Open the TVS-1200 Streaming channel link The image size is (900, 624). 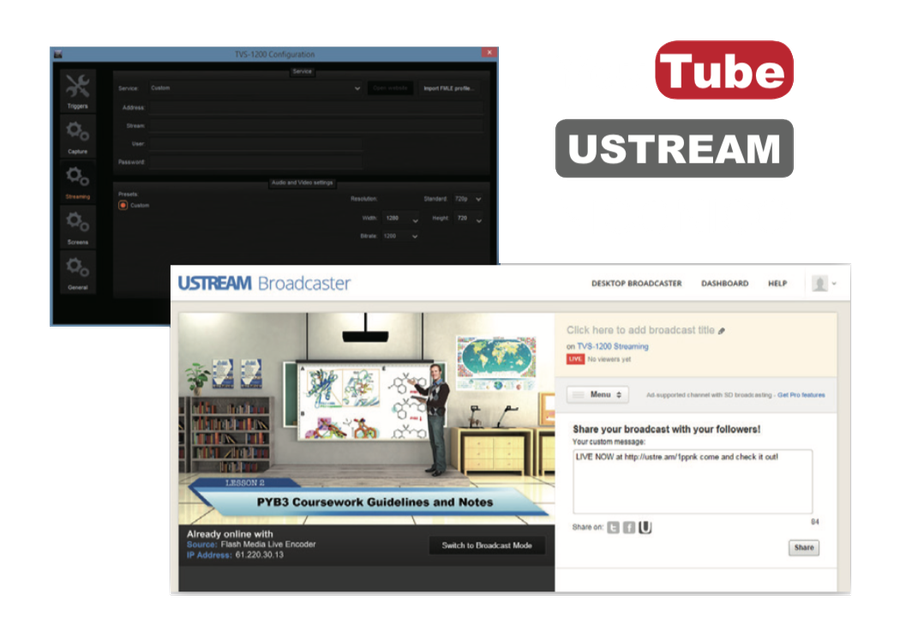612,346
